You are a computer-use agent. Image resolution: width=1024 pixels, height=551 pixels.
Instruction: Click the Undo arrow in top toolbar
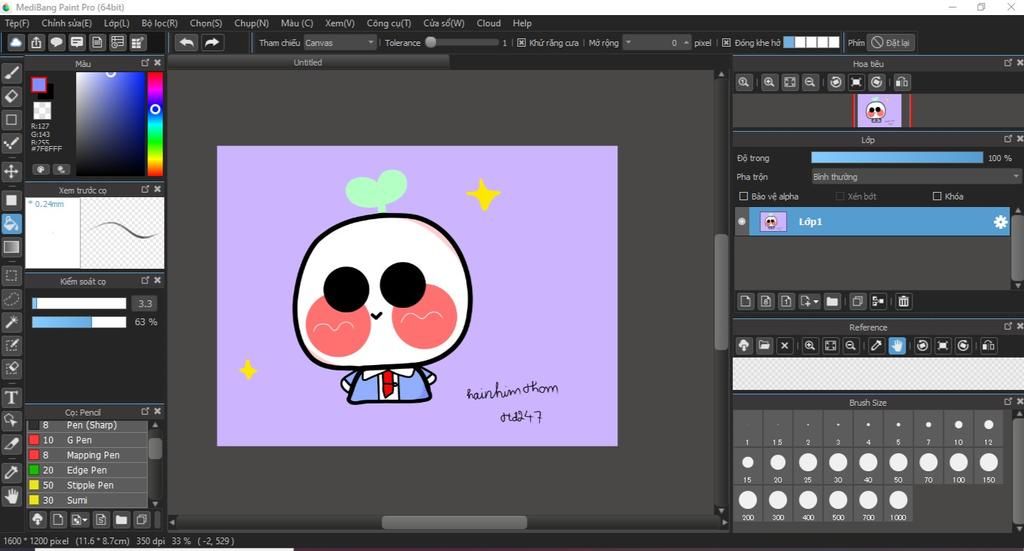[186, 42]
